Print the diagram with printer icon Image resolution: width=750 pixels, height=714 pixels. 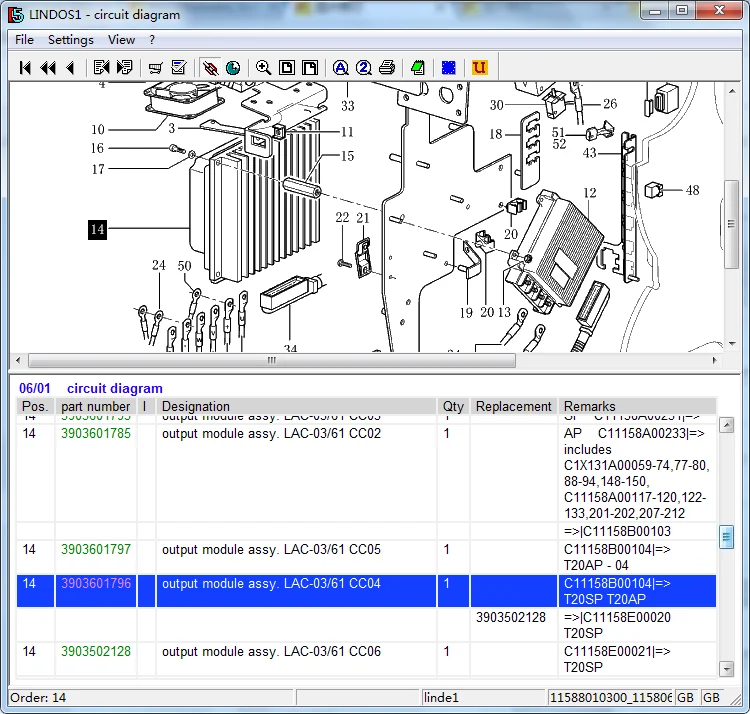point(387,68)
